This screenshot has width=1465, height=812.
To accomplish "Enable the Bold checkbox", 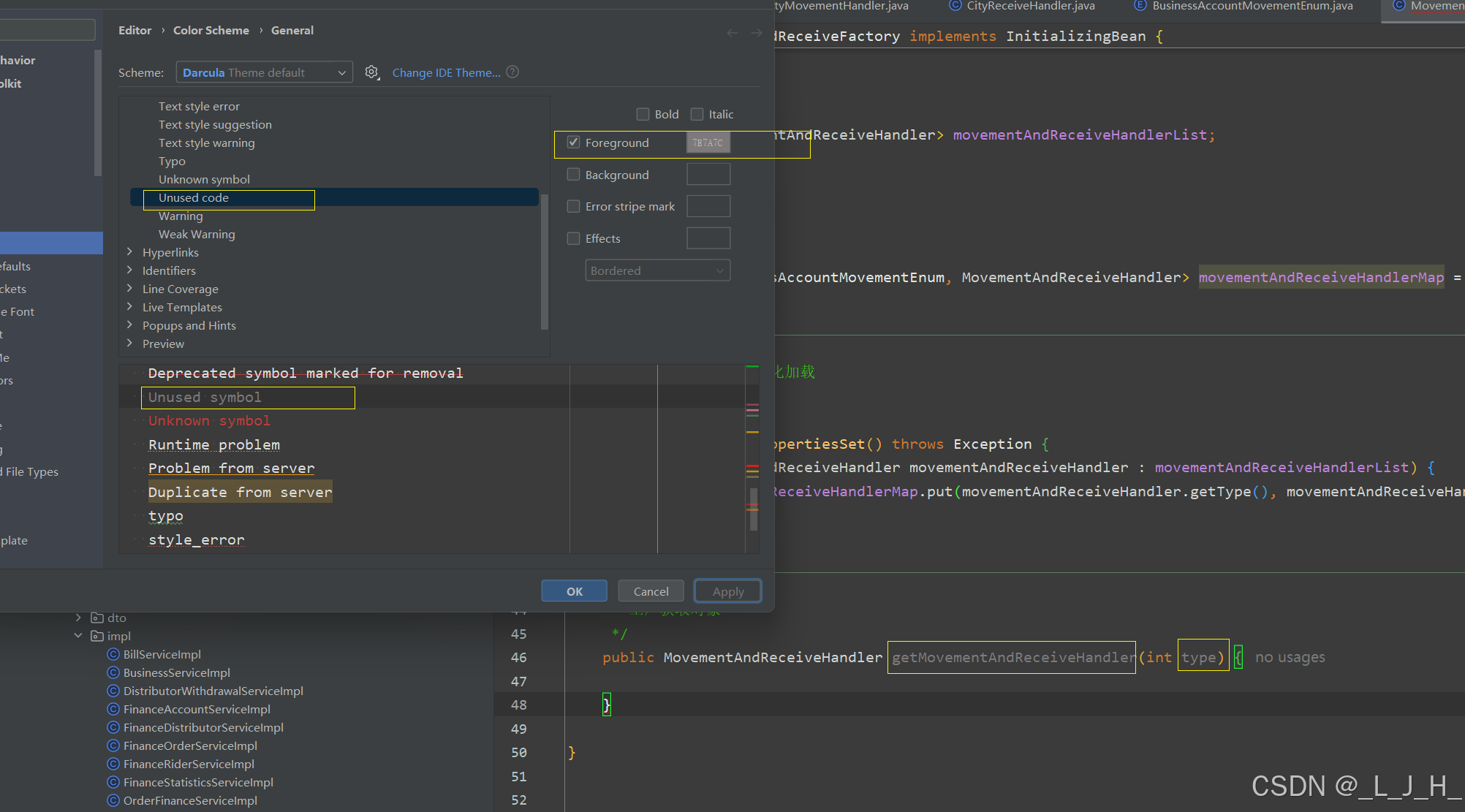I will tap(643, 114).
